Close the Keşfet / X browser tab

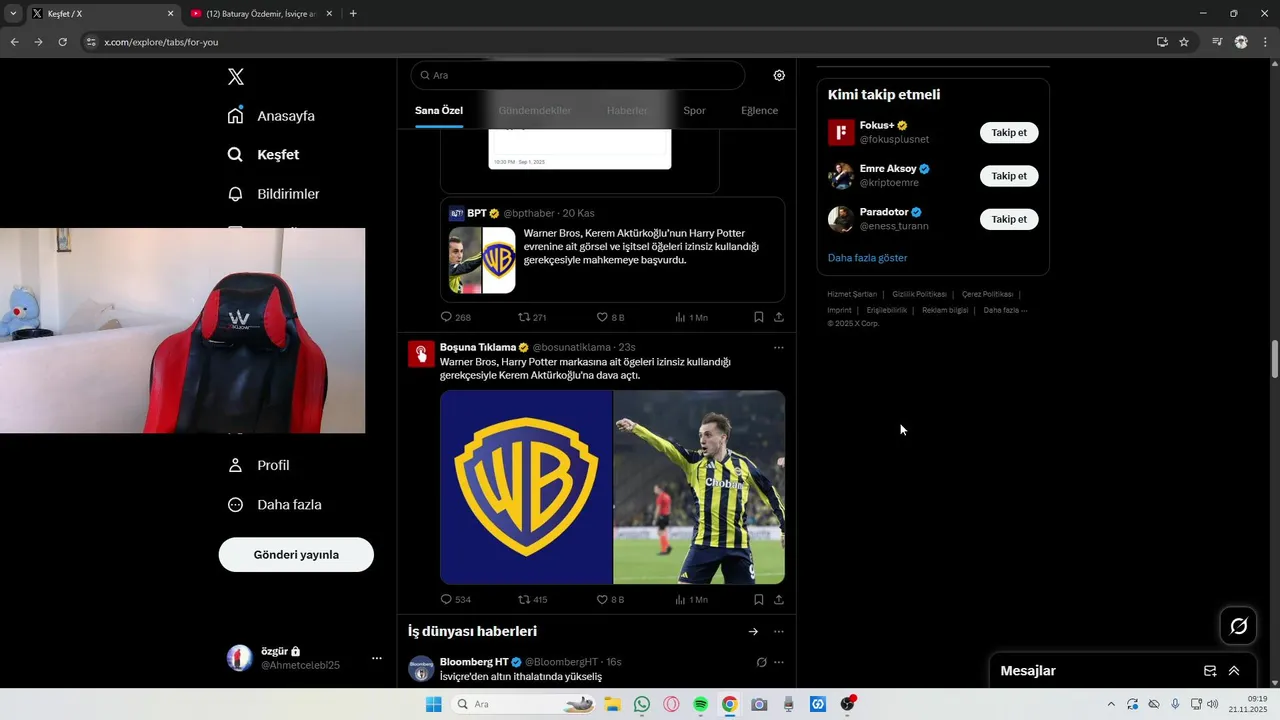tap(170, 14)
